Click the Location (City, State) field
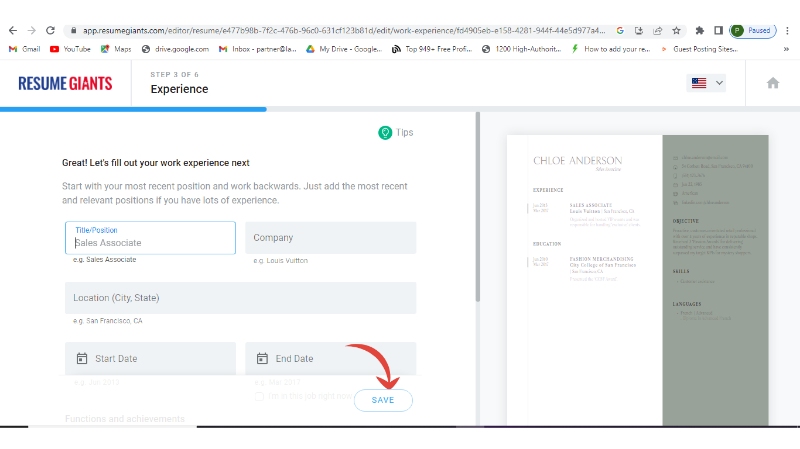Viewport: 800px width, 449px height. tap(240, 298)
